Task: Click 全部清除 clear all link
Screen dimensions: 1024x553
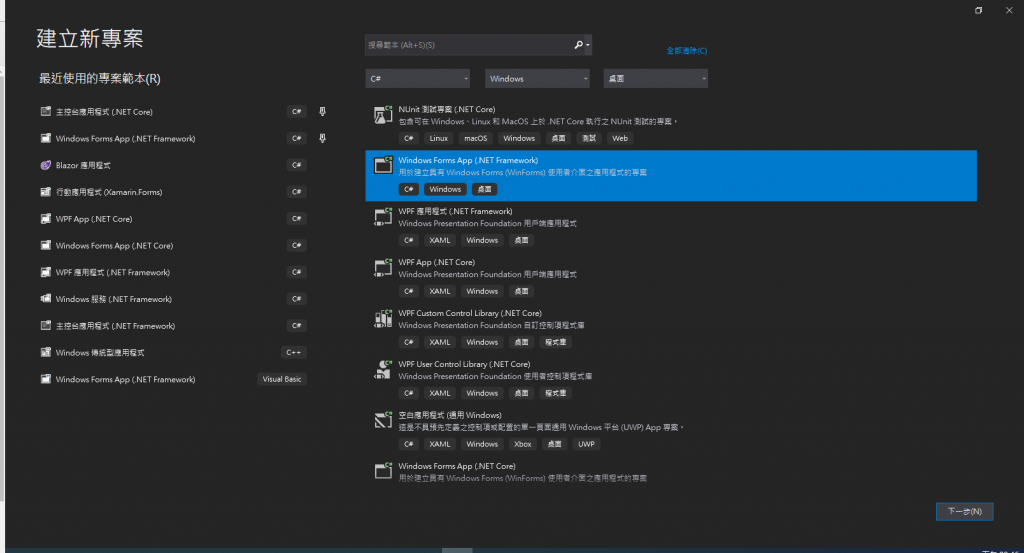Action: point(686,51)
